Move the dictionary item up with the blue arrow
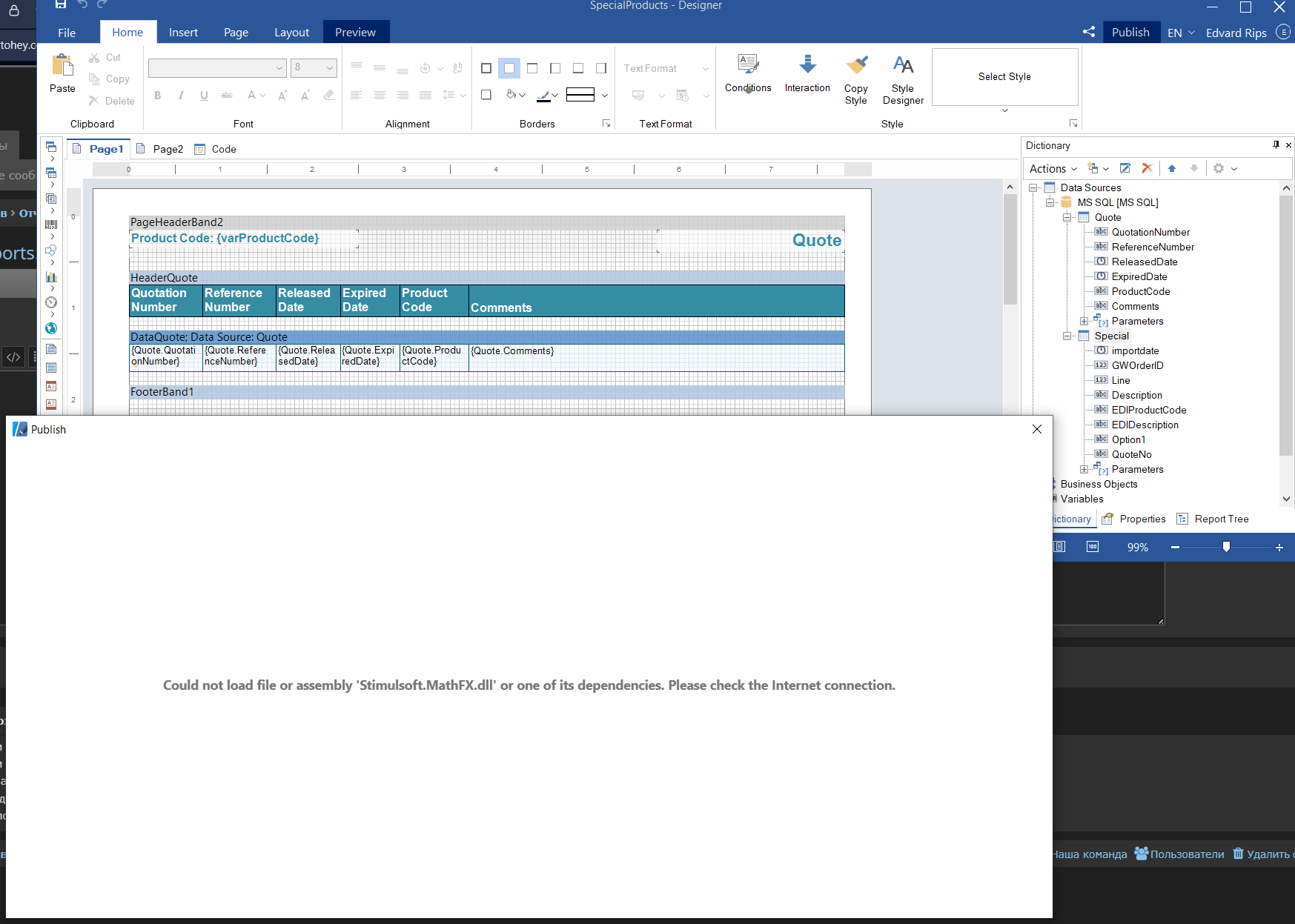This screenshot has width=1295, height=924. click(1172, 168)
